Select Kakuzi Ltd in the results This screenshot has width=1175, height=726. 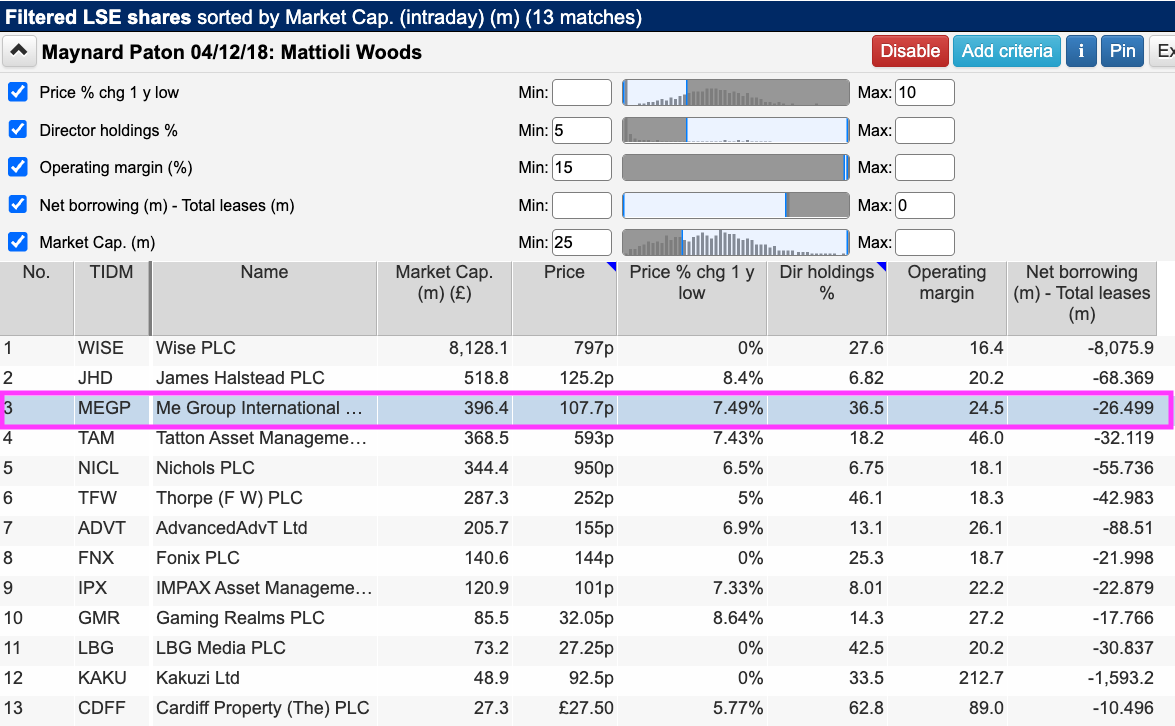pos(198,678)
